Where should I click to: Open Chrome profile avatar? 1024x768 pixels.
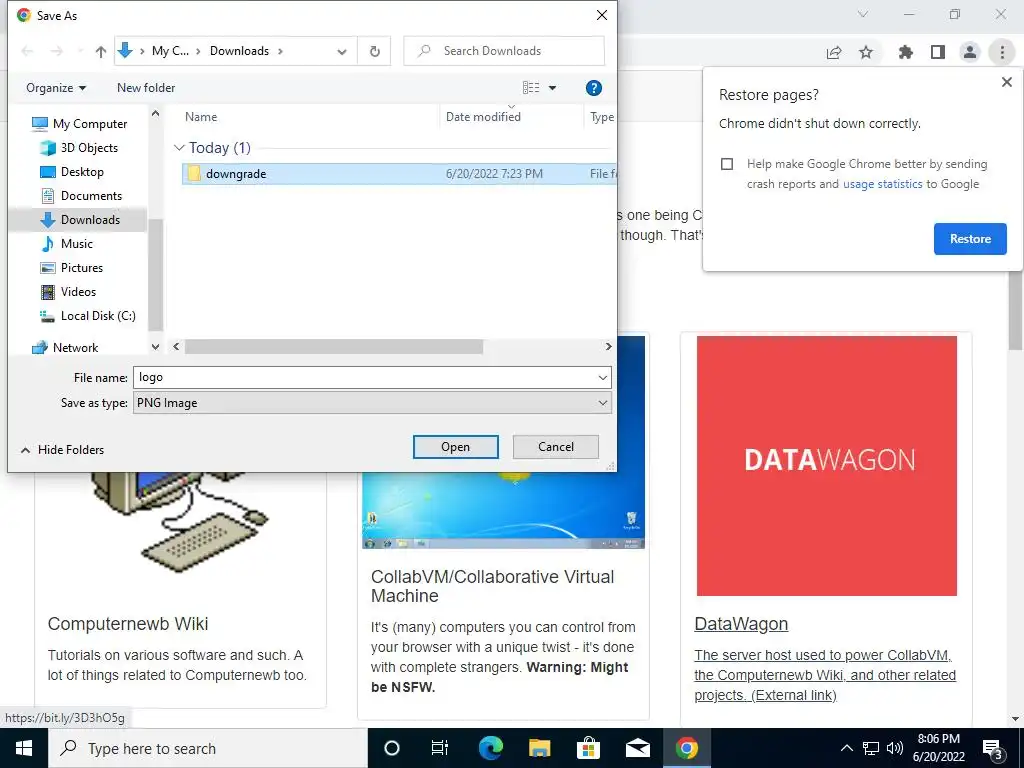tap(970, 52)
